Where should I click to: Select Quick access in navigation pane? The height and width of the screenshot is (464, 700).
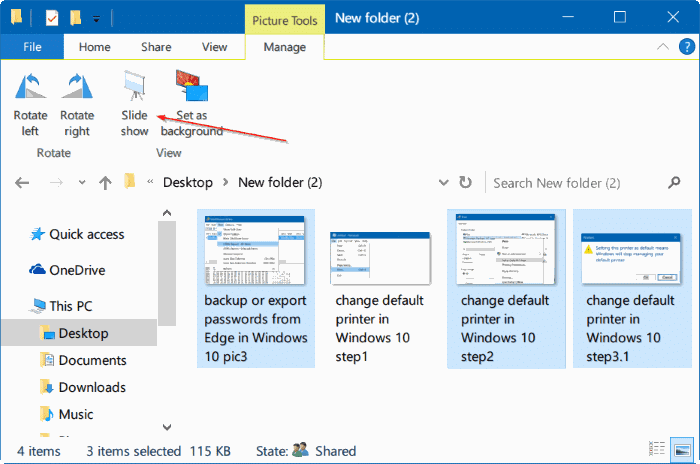click(87, 234)
